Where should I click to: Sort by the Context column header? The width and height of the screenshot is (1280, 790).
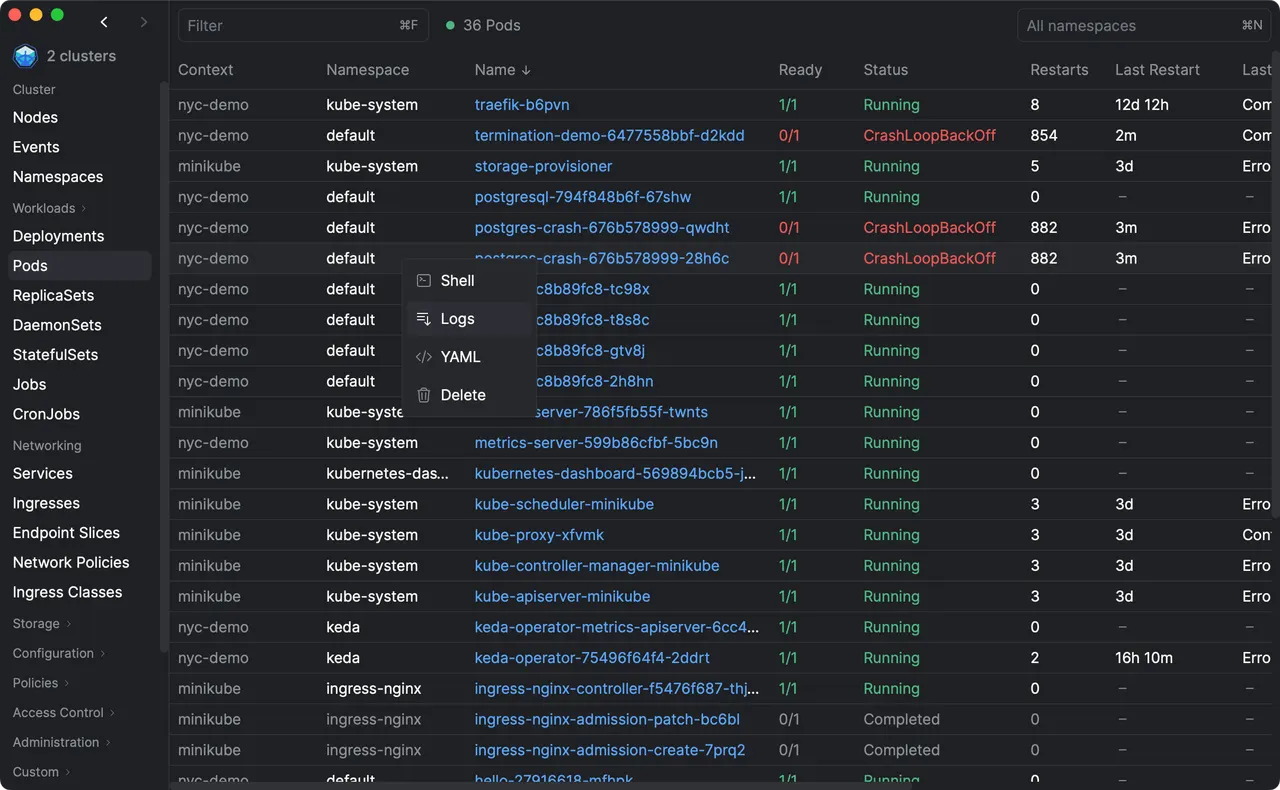205,70
